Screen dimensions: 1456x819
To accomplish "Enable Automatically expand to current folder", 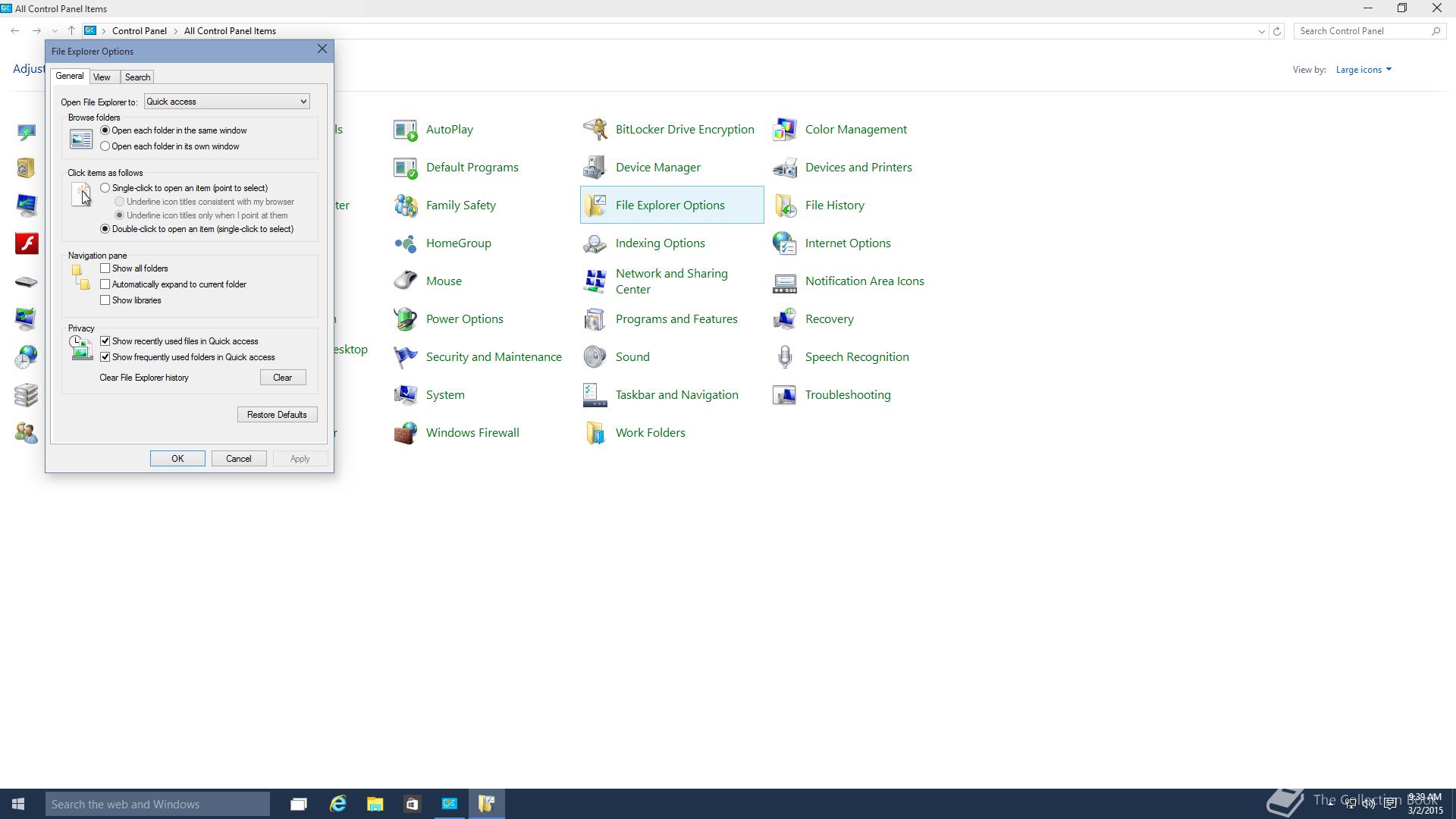I will [x=105, y=284].
